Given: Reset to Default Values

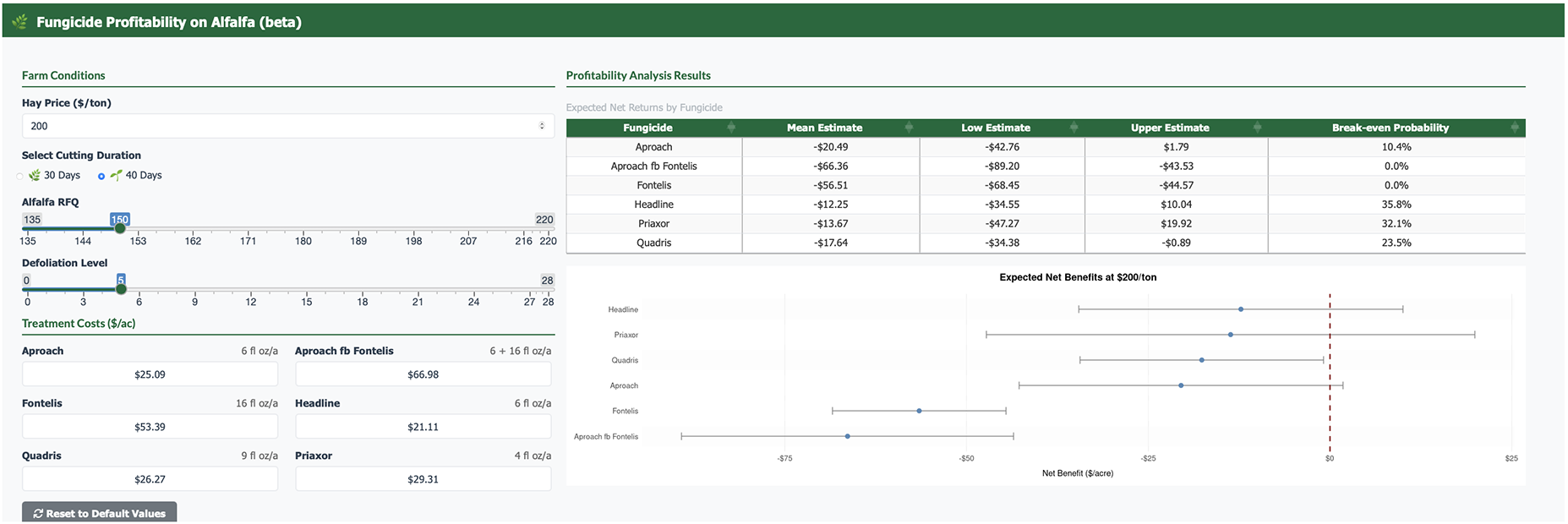Looking at the screenshot, I should pyautogui.click(x=100, y=513).
